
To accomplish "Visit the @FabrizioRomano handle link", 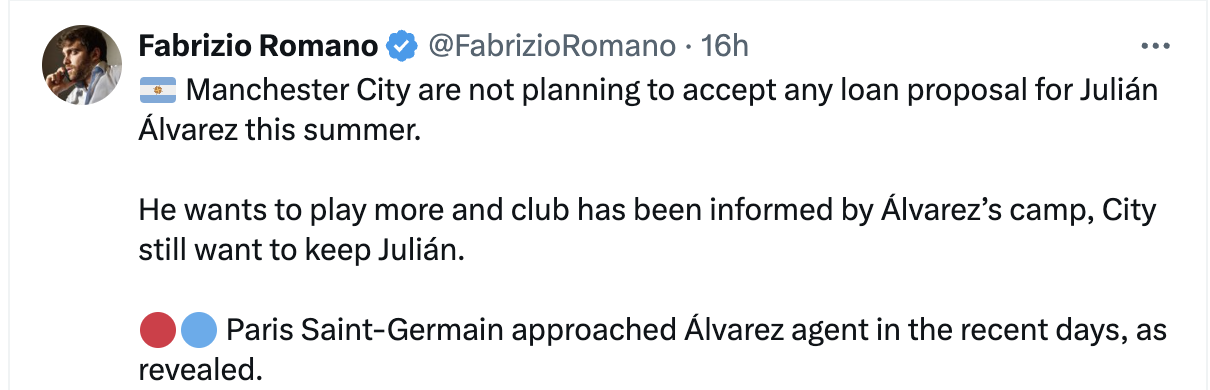I will click(552, 46).
